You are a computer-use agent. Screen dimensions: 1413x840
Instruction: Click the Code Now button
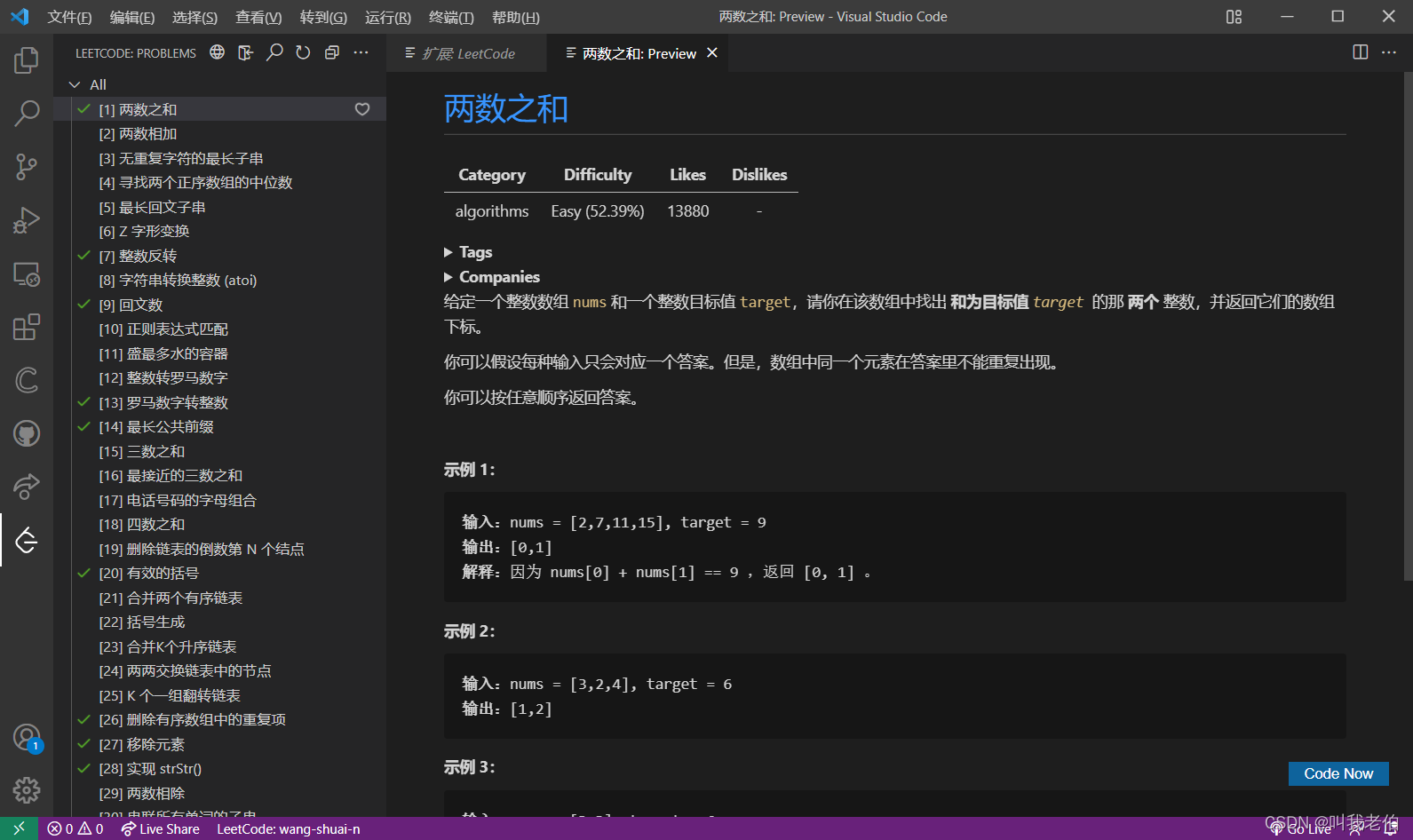(1338, 773)
